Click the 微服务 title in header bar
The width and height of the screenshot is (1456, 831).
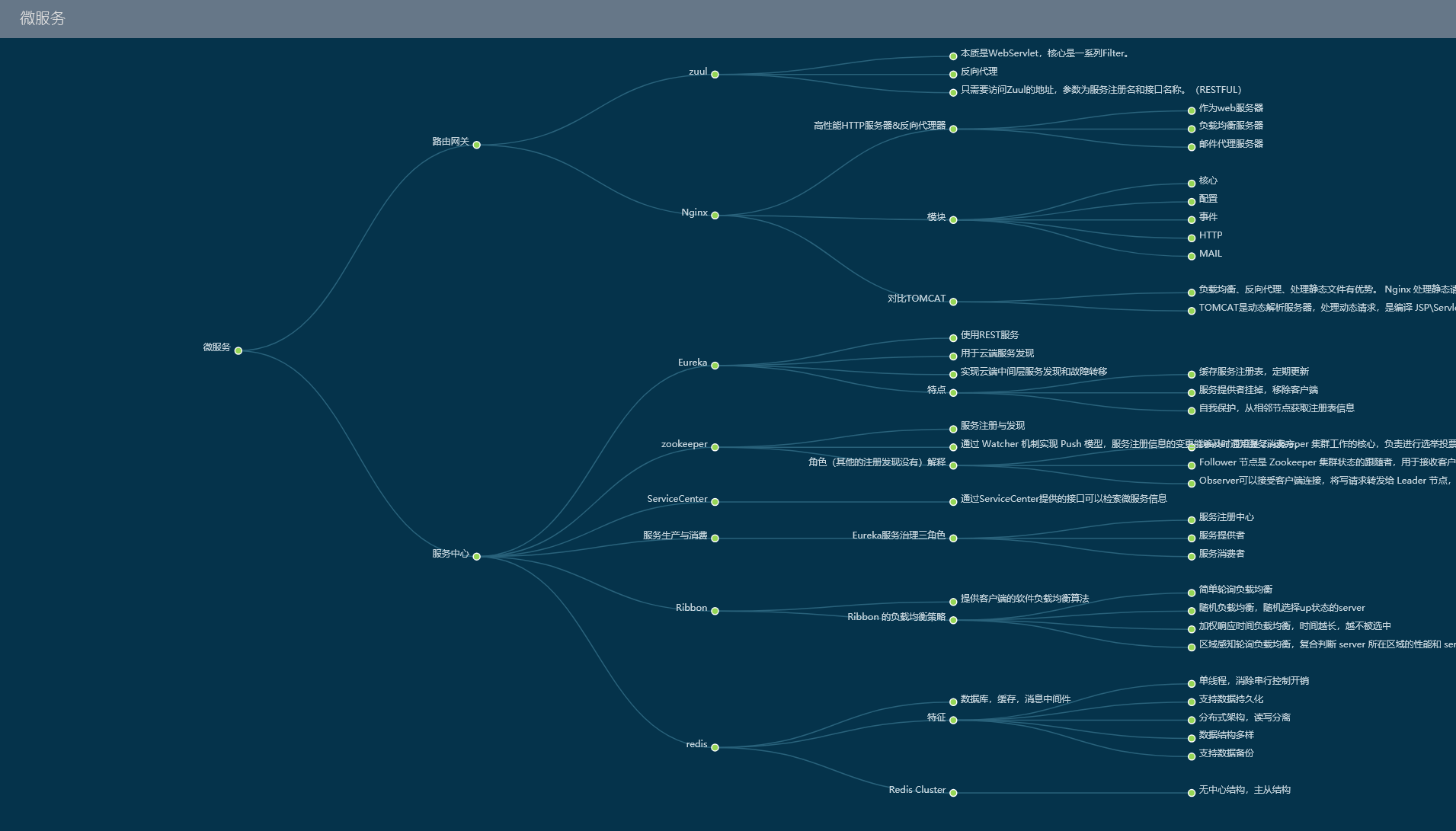tap(43, 18)
